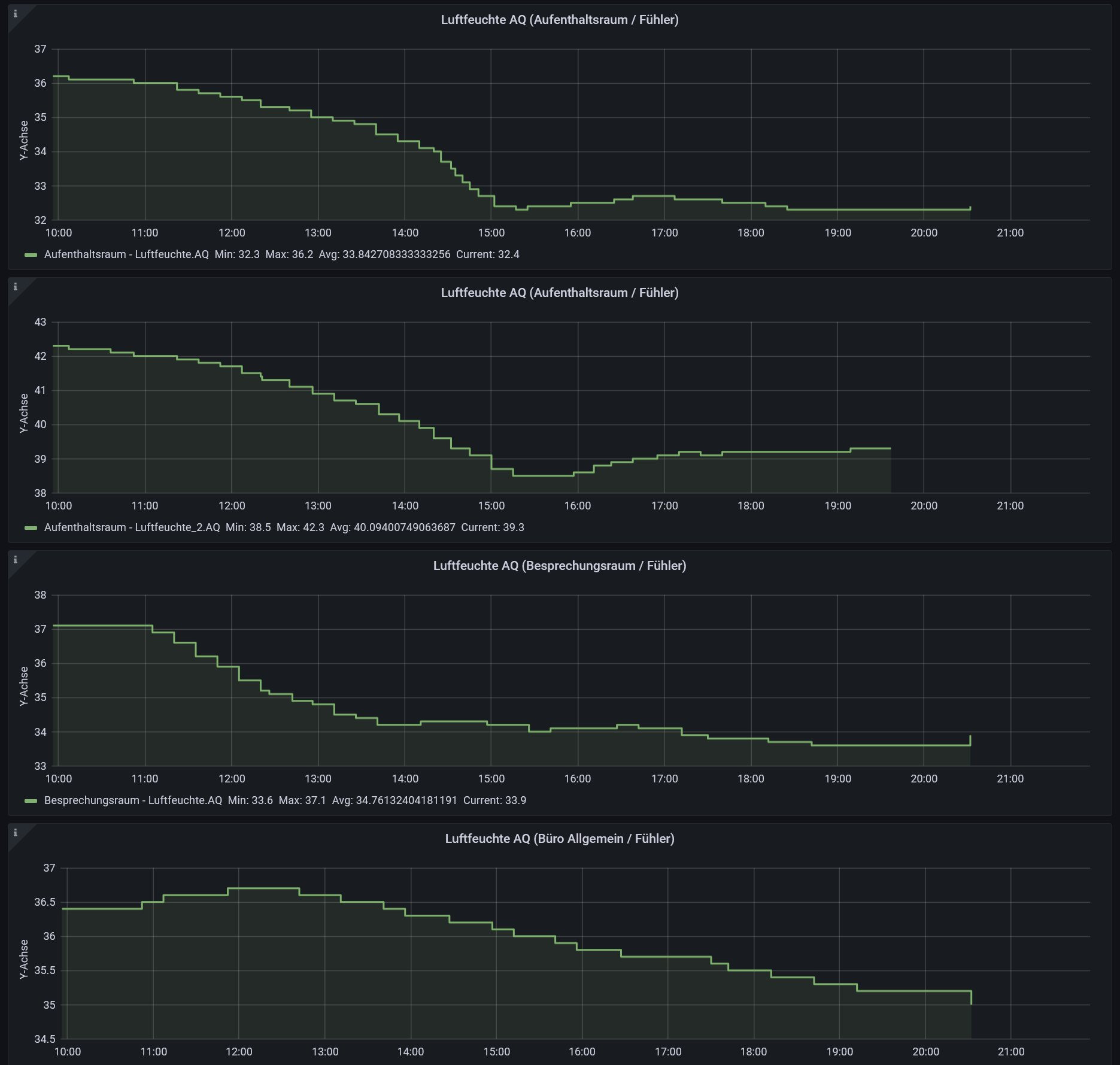
Task: Click the 'Max: 42.3' legend value
Action: (300, 527)
